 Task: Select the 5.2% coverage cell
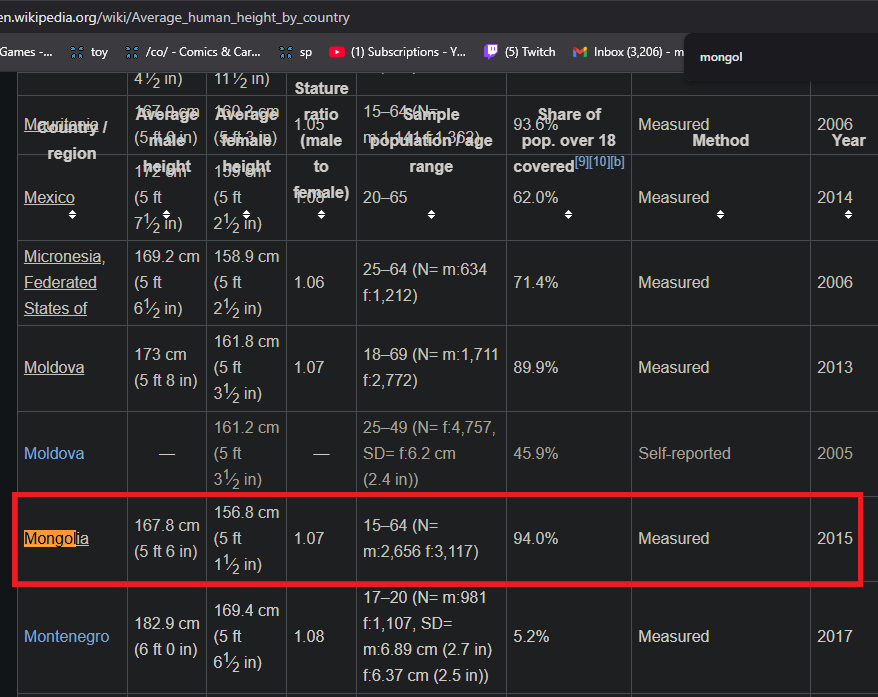pyautogui.click(x=569, y=637)
